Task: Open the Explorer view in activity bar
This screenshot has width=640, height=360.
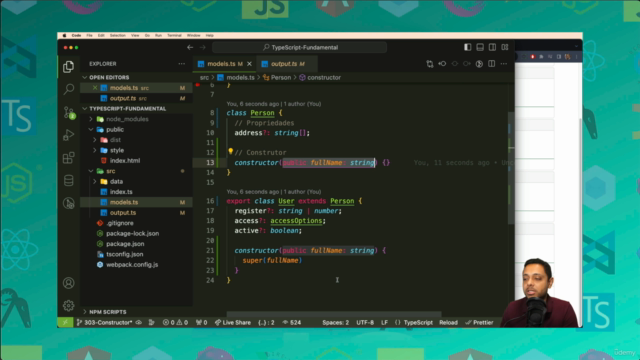Action: point(69,67)
